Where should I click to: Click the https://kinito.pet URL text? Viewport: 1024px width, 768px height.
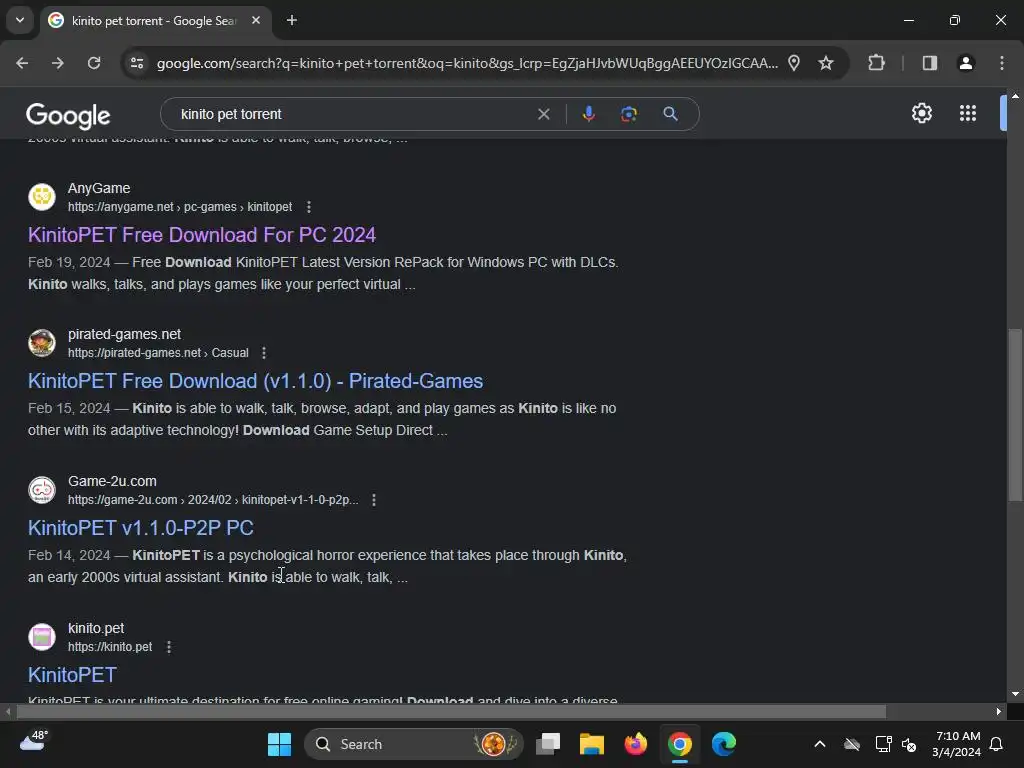pos(110,647)
